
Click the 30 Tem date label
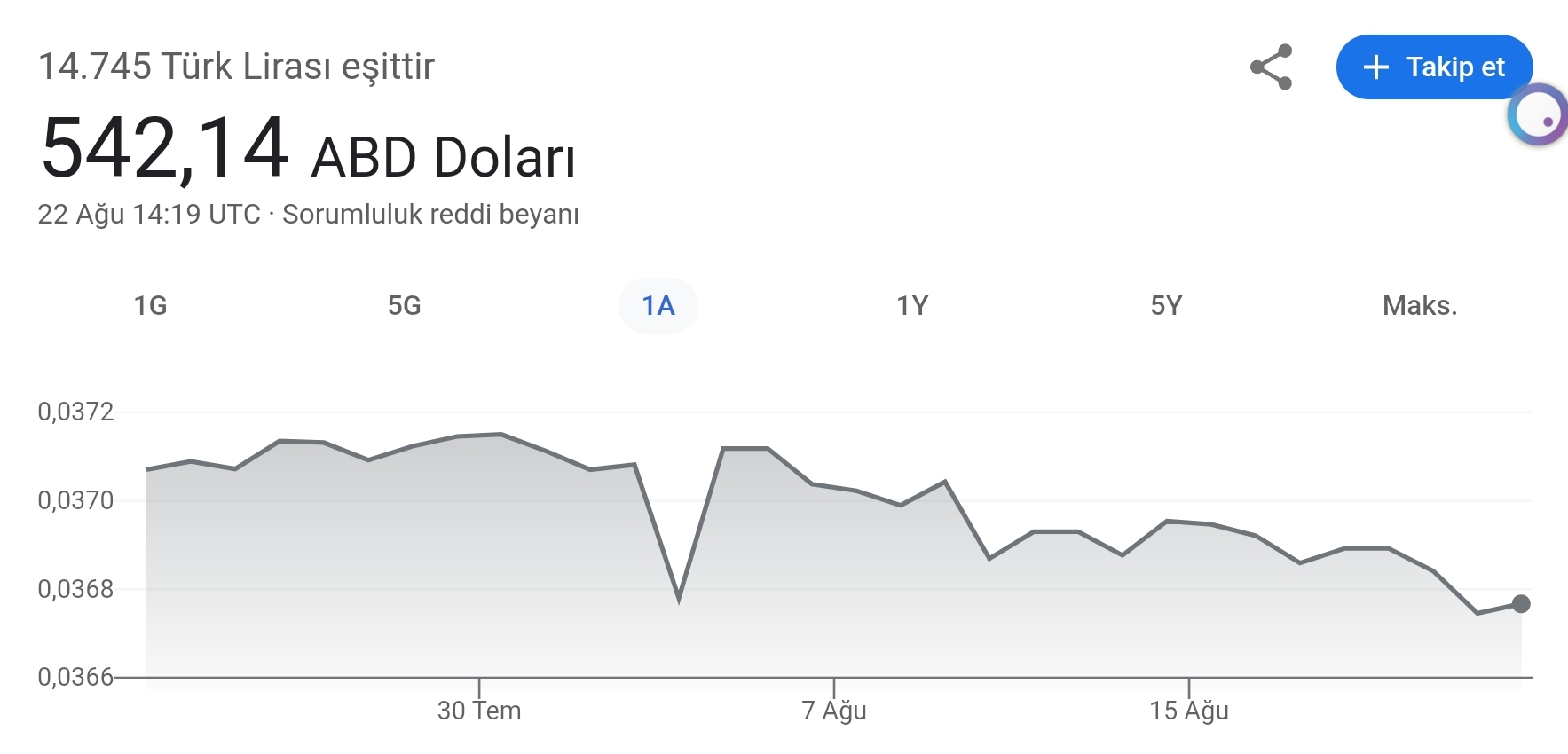point(479,711)
